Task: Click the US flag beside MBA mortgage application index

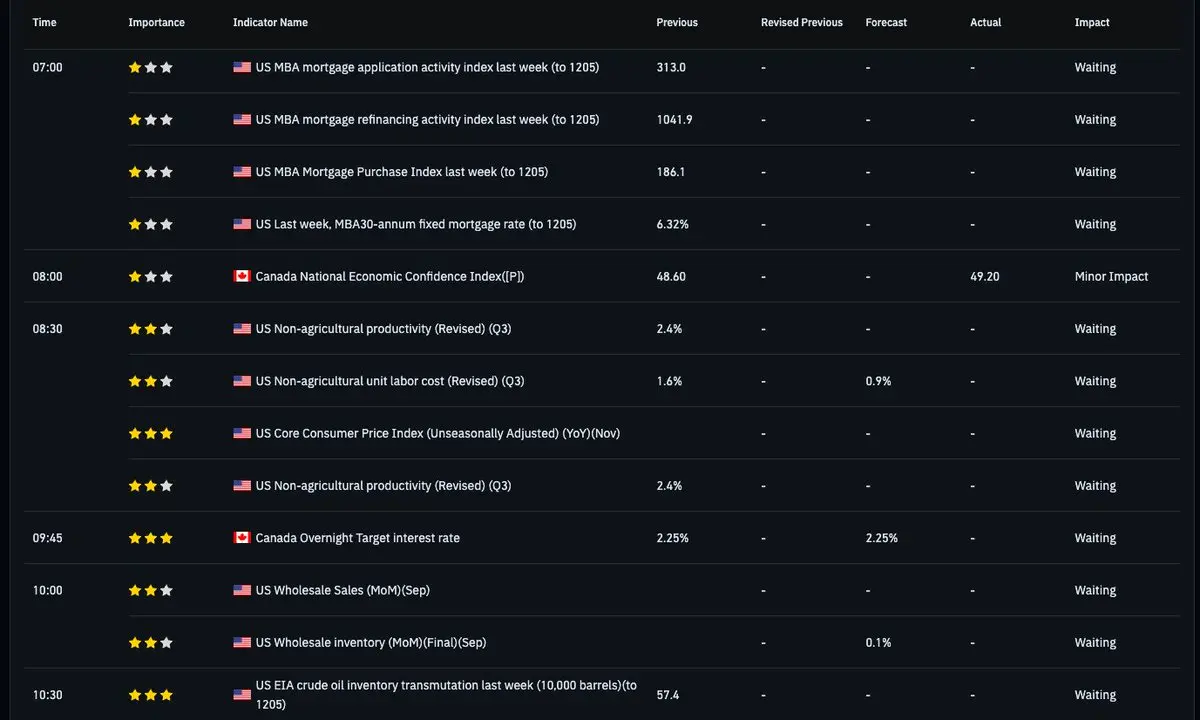Action: pos(242,68)
